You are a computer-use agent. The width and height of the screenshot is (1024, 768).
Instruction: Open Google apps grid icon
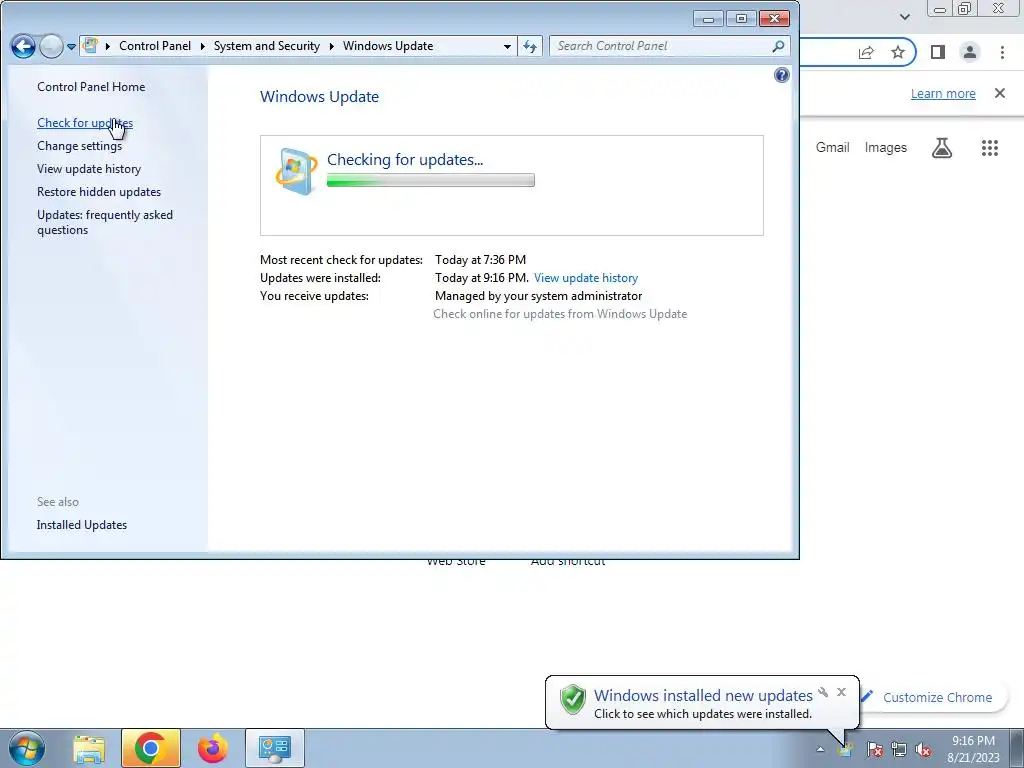point(989,148)
